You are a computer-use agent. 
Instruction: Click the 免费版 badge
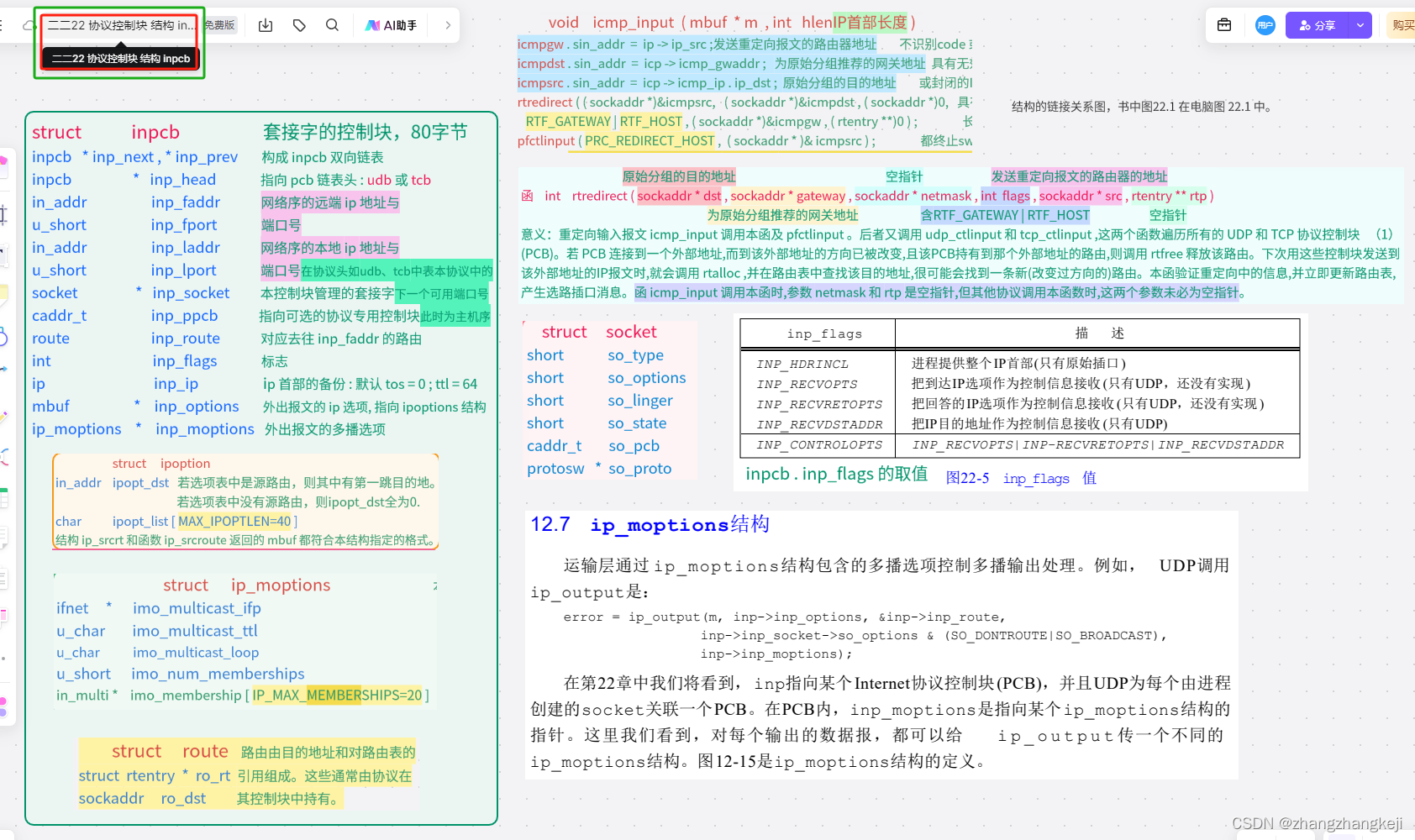coord(220,25)
